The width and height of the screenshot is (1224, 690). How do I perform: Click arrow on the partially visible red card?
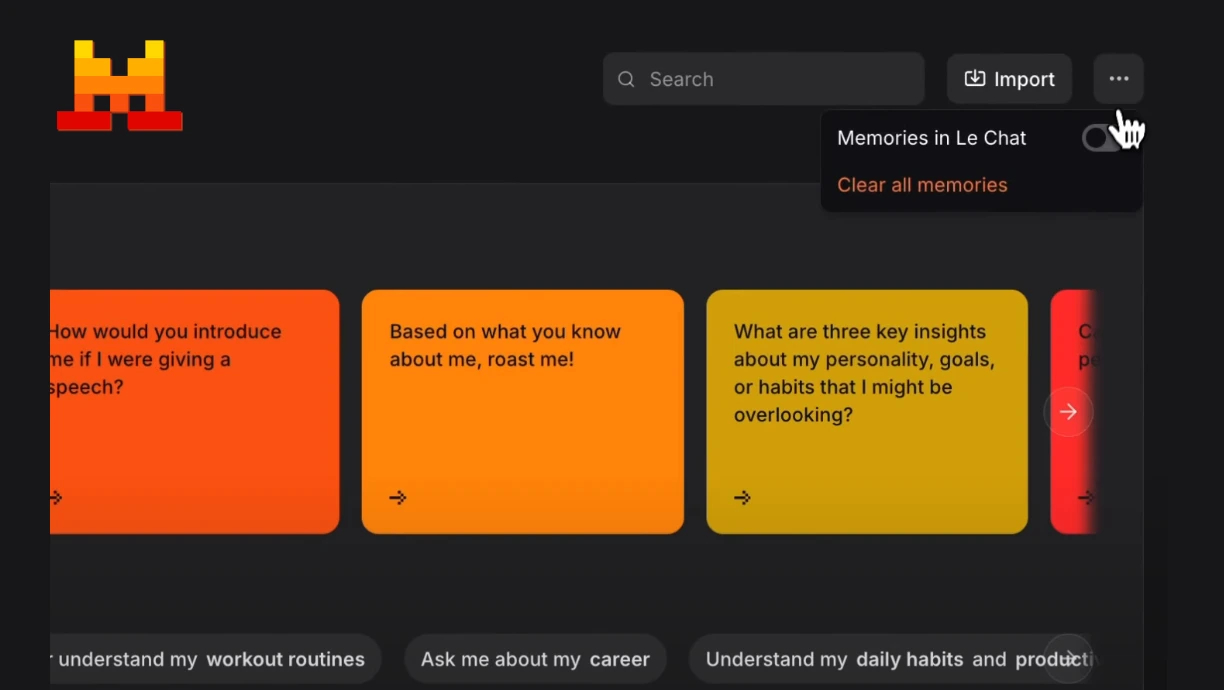pos(1085,497)
